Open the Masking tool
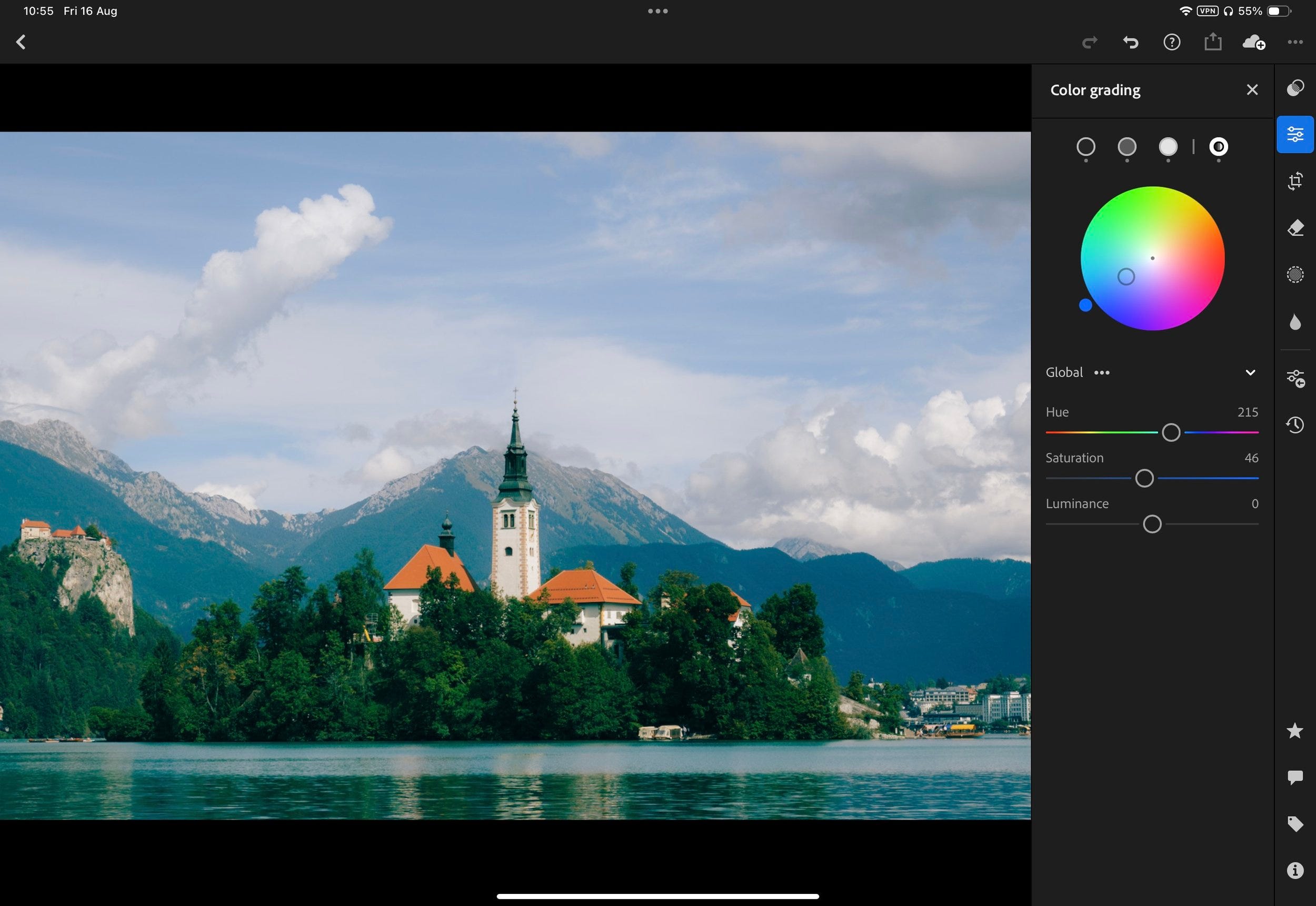 pos(1295,275)
